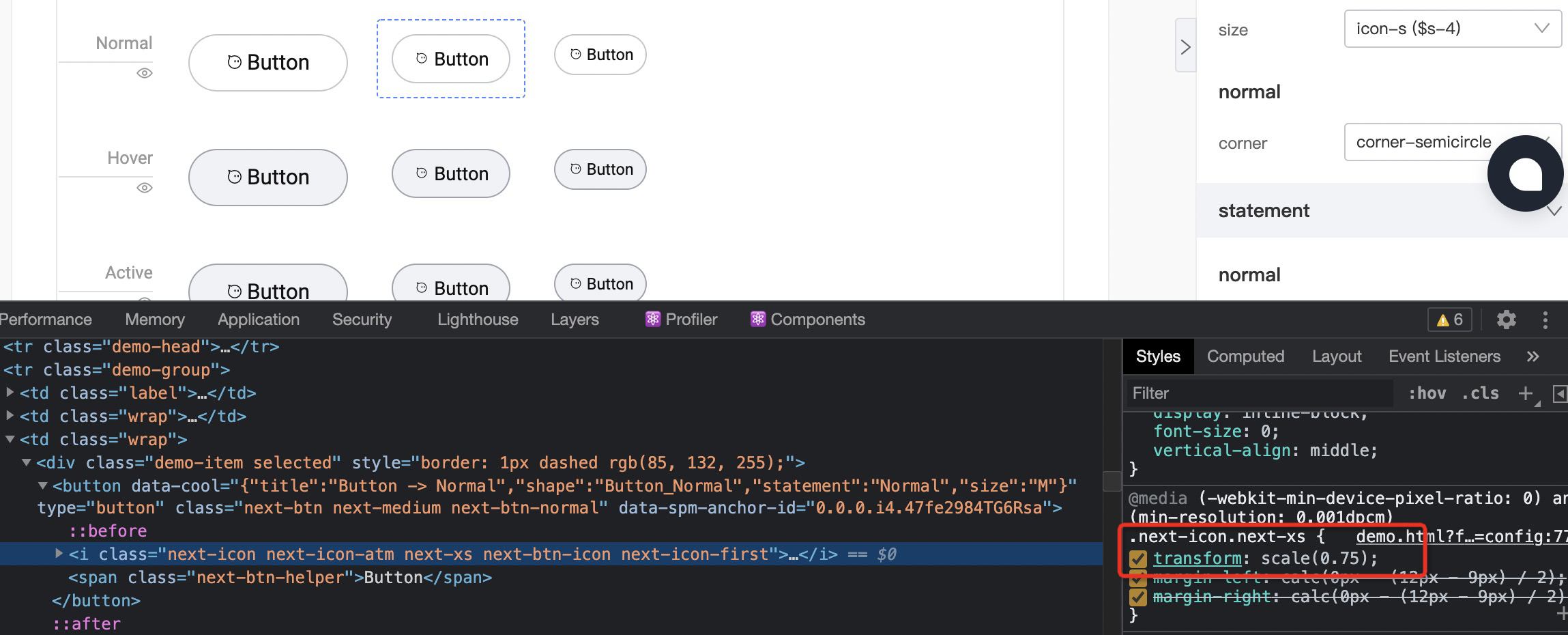Click the underlined transform property link
Screen dimensions: 1568x635
[x=1197, y=559]
